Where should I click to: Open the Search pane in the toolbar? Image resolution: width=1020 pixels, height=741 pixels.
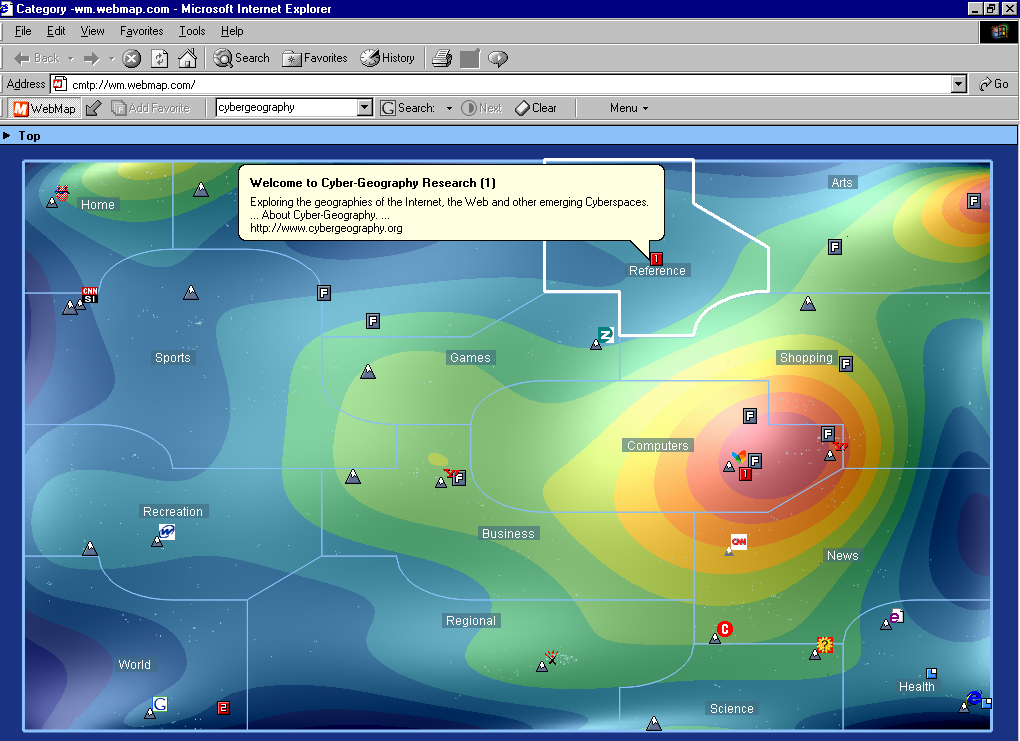241,59
